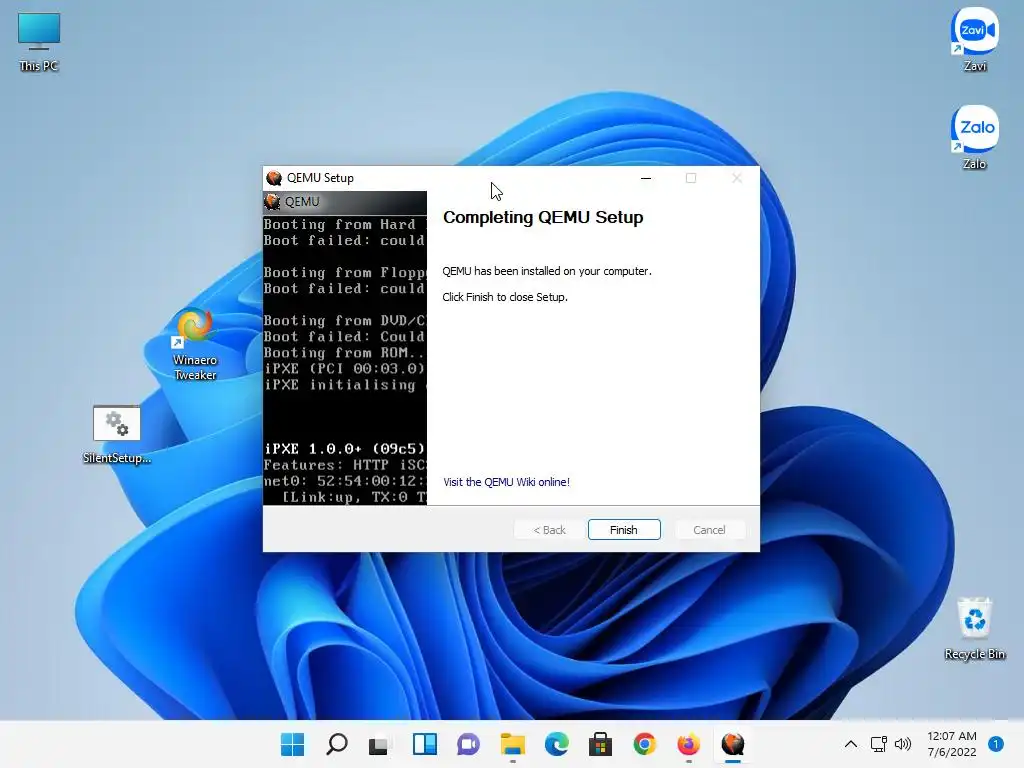This screenshot has width=1024, height=768.
Task: Open Task View from taskbar
Action: tap(379, 744)
